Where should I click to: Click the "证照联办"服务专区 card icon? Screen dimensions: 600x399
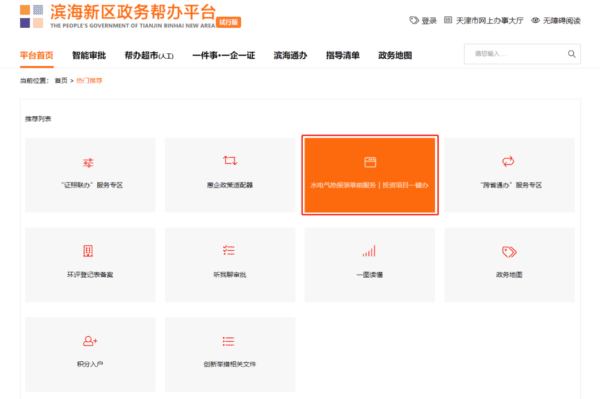point(88,163)
